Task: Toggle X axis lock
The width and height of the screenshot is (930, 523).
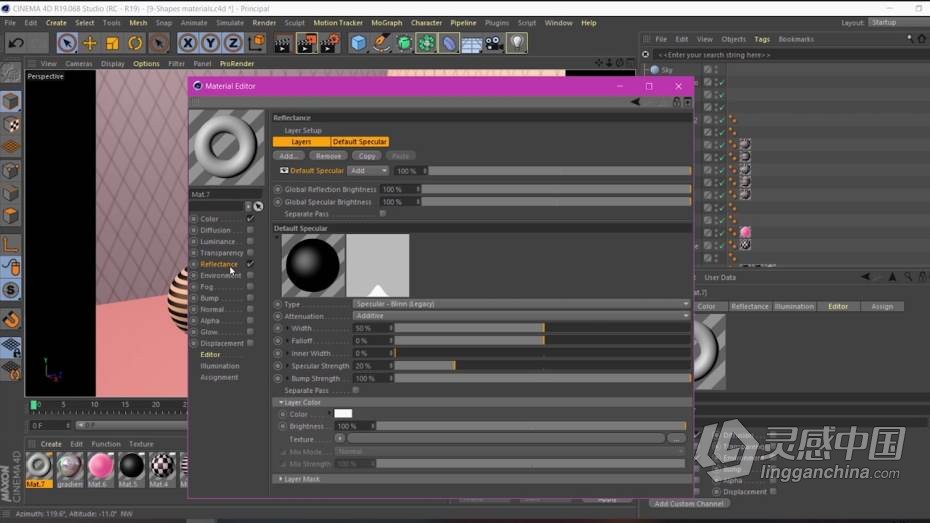Action: (x=187, y=43)
